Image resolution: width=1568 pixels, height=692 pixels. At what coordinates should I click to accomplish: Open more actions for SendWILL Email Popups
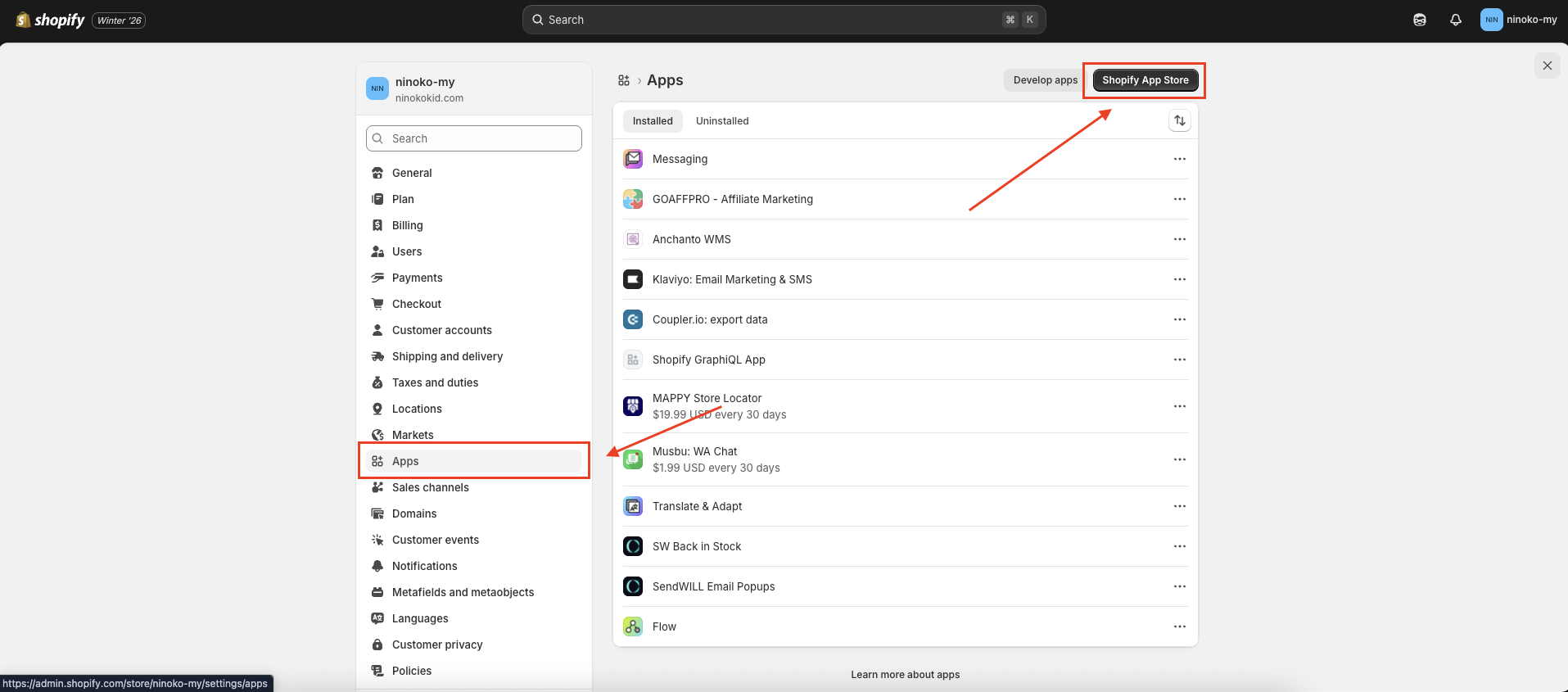1179,586
